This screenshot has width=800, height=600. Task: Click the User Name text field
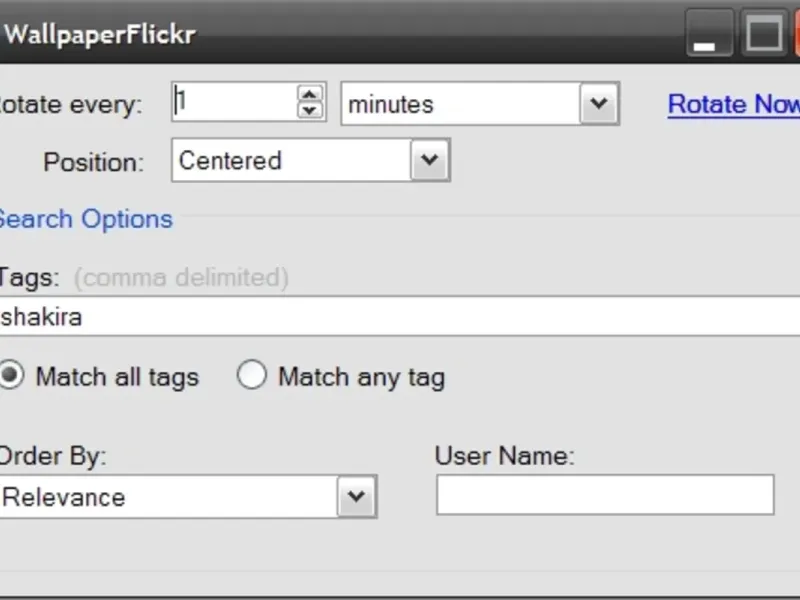pos(605,495)
